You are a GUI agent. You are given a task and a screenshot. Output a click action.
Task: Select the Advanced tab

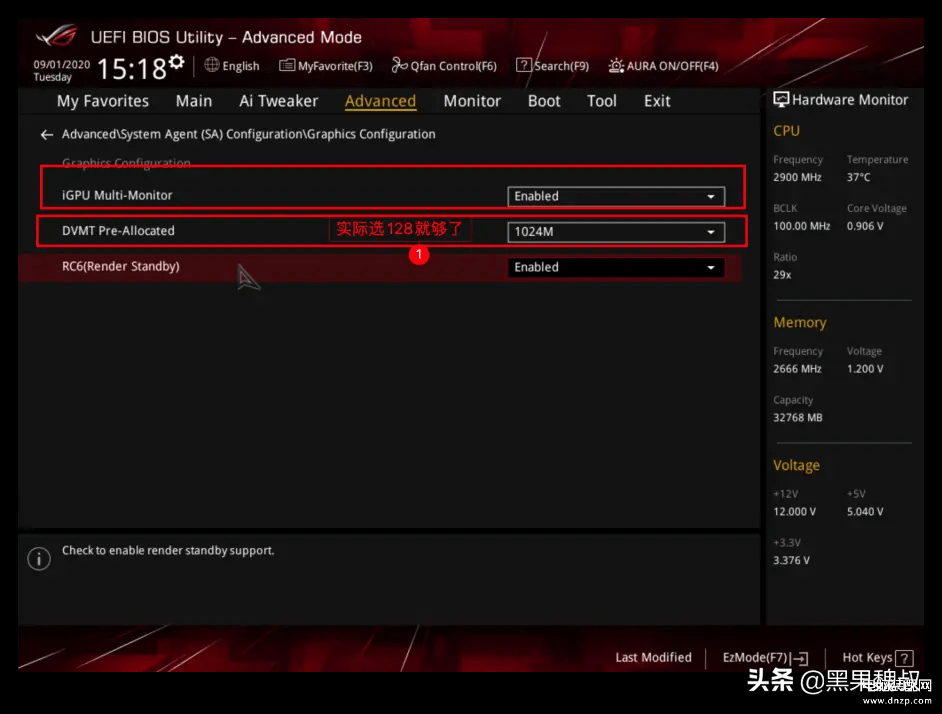[380, 101]
